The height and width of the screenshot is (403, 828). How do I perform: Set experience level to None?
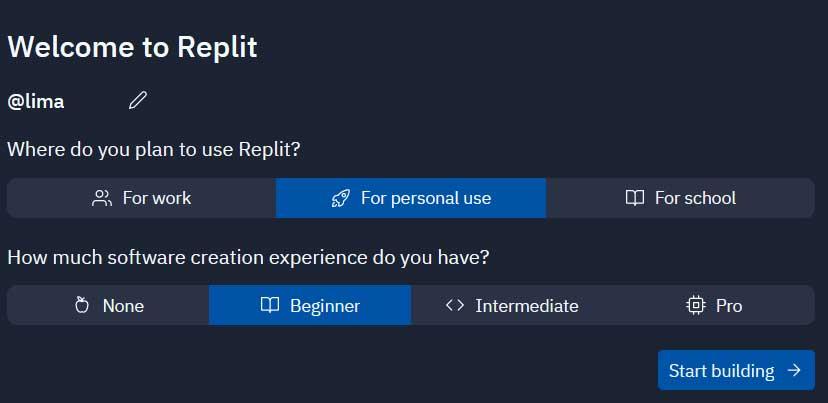pyautogui.click(x=109, y=305)
